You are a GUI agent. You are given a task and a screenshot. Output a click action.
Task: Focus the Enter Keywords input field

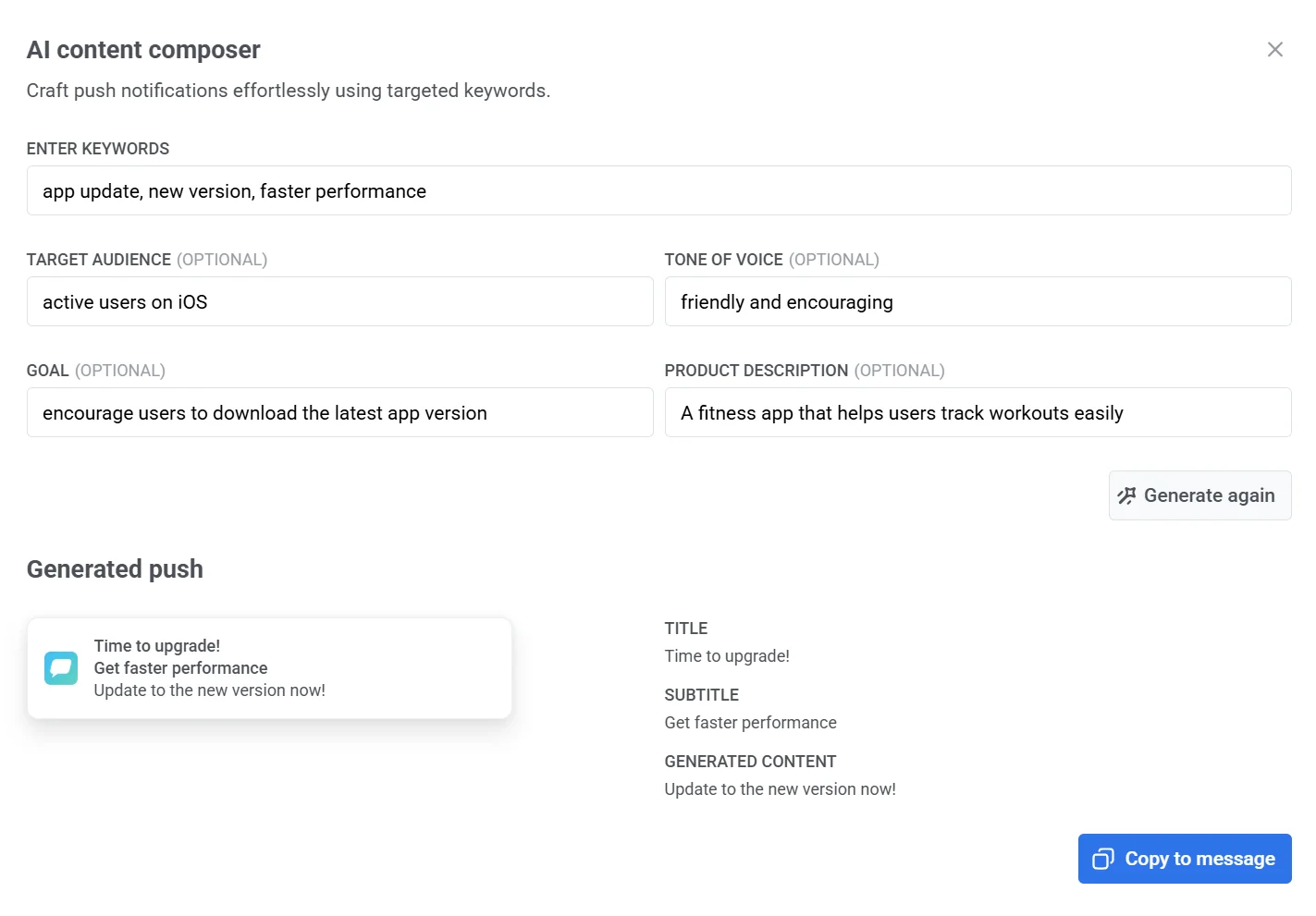pyautogui.click(x=658, y=191)
